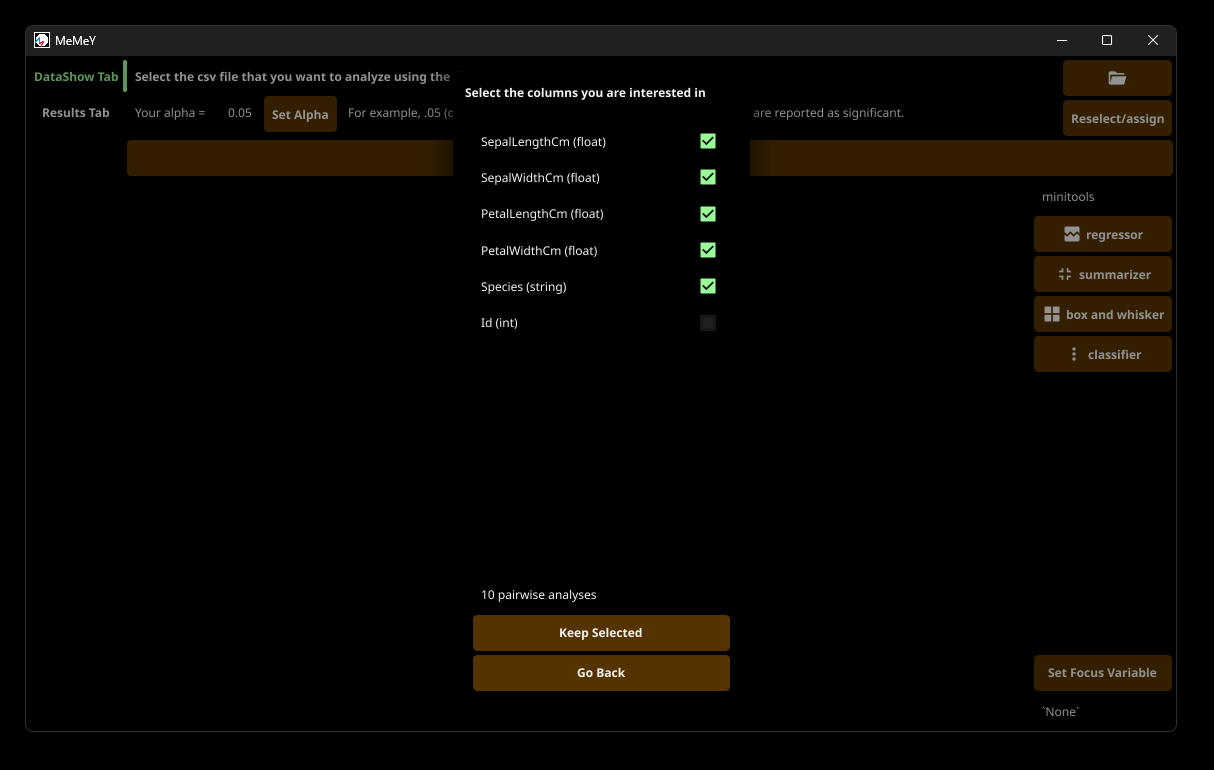The width and height of the screenshot is (1214, 770).
Task: Toggle PetalWidthCm (float) checkbox
Action: click(x=708, y=250)
